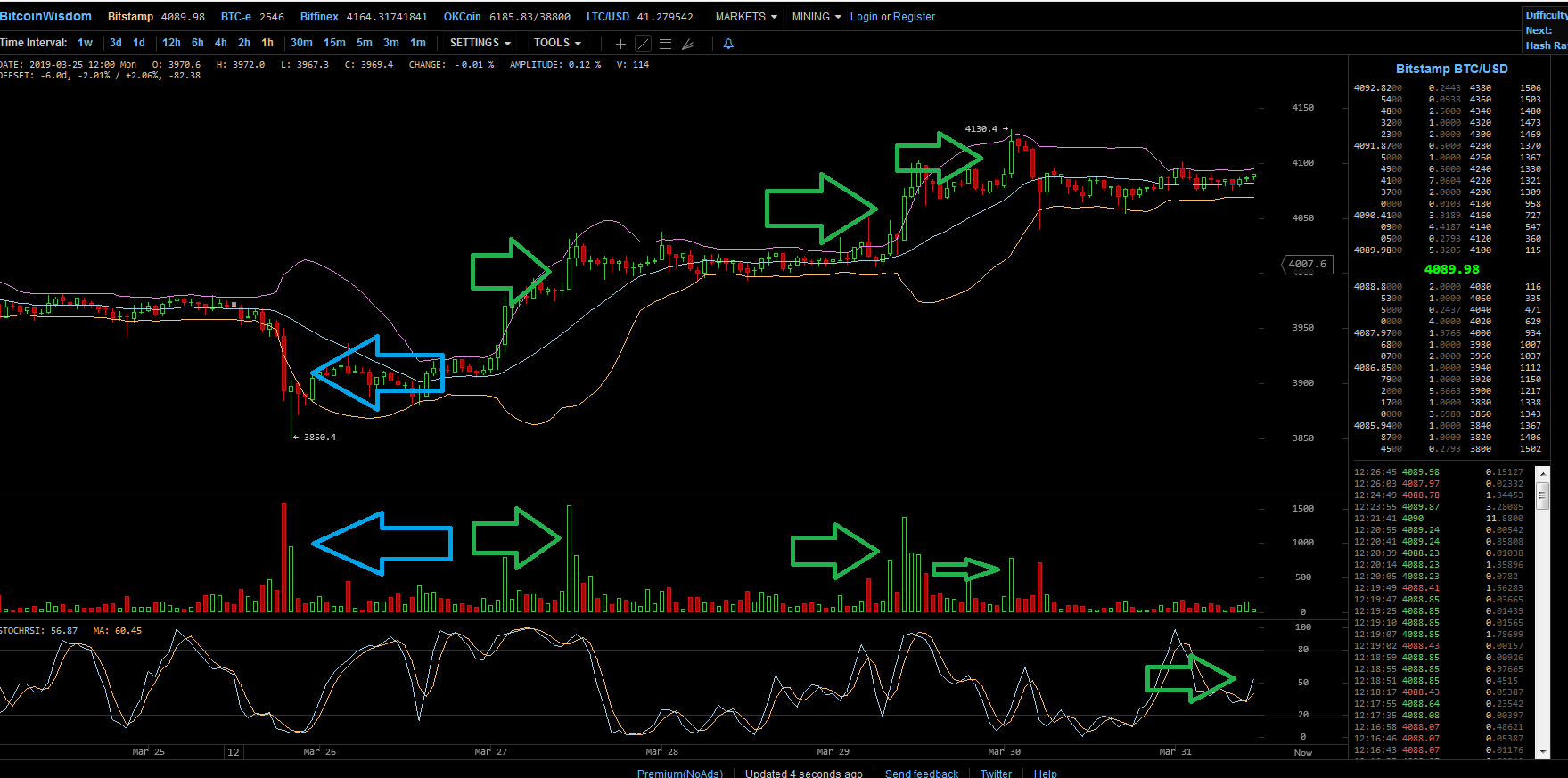Click the 12:21:41 trade at 4090
Screen dimensions: 1568x778
coord(1439,519)
